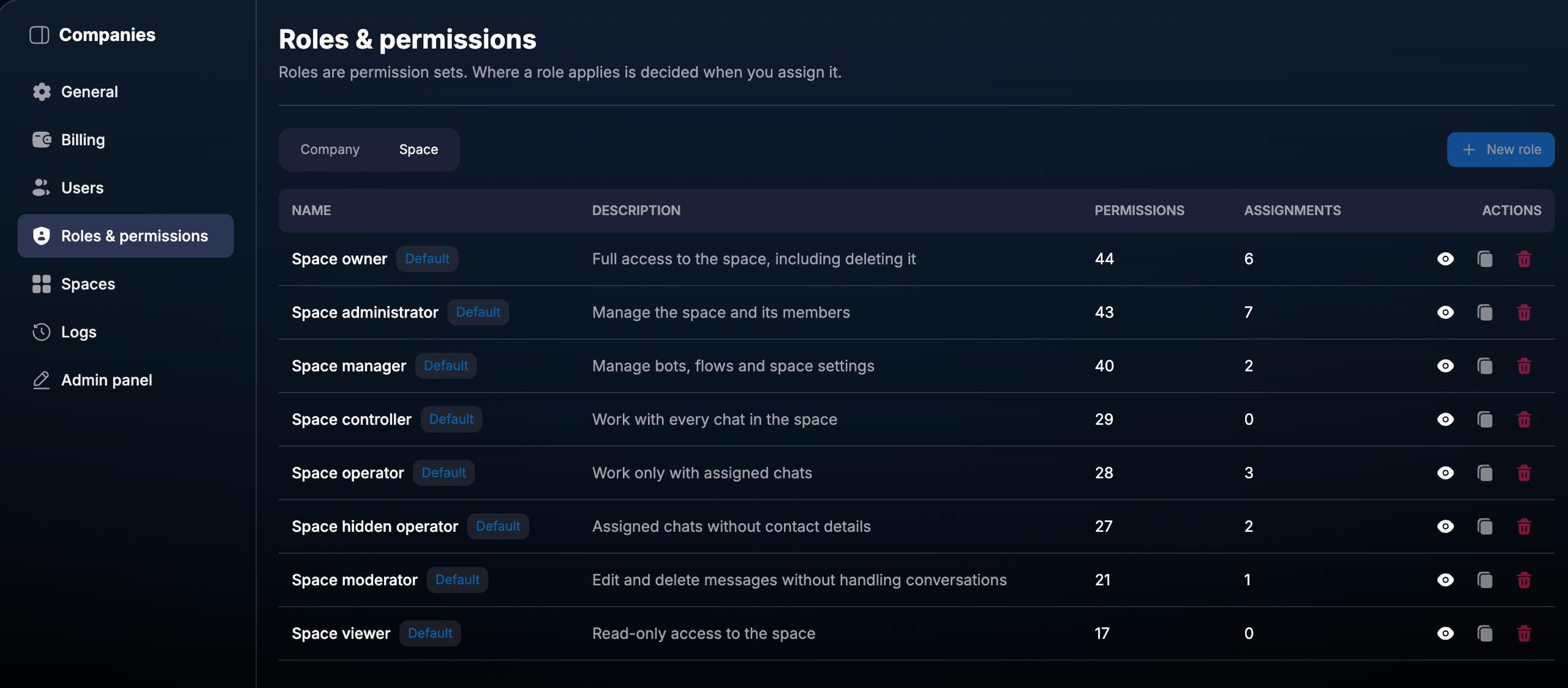Click permissions count 44 for Space owner
The height and width of the screenshot is (688, 1568).
click(x=1104, y=259)
